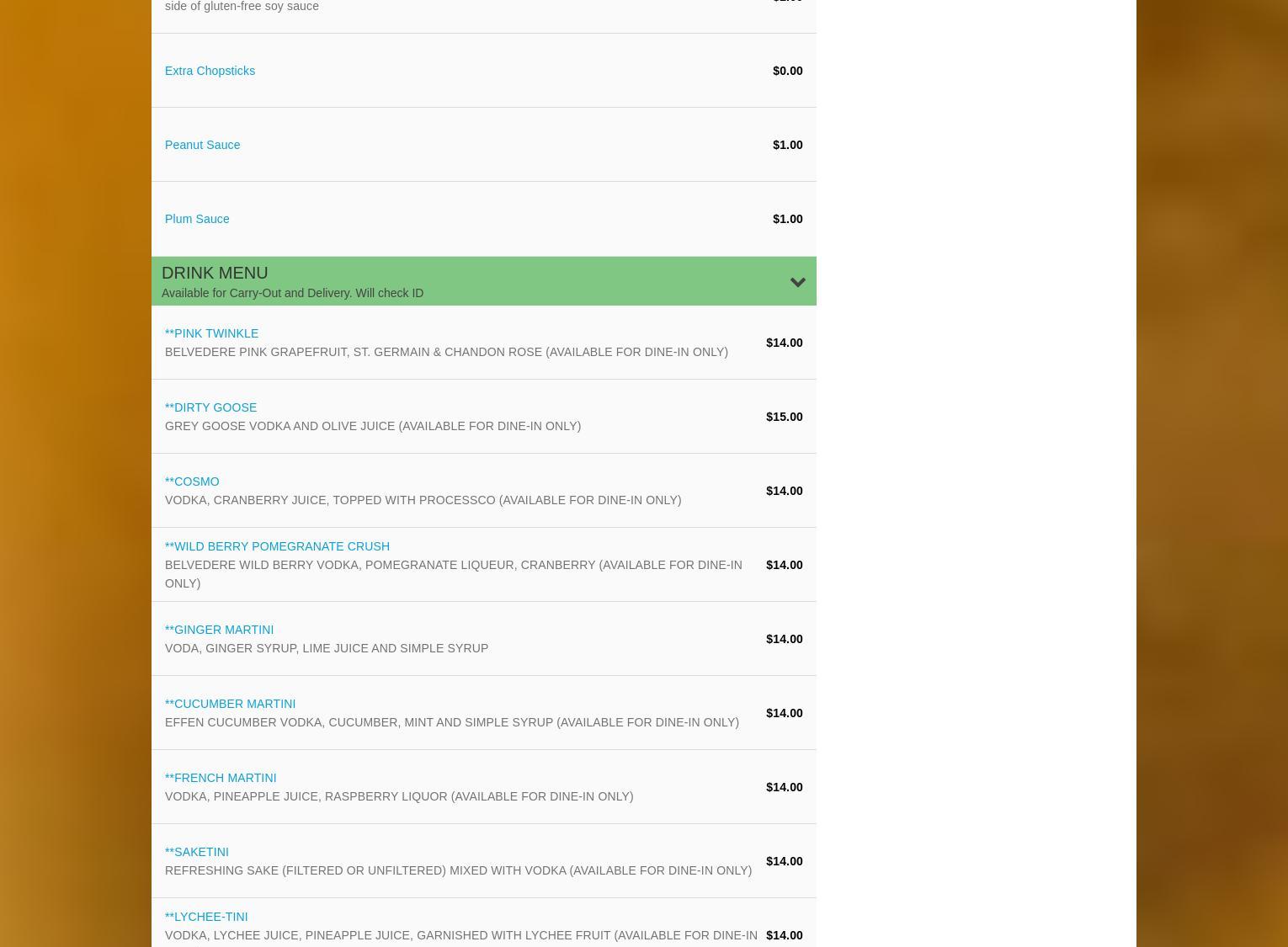Click the DRINK MENU heading
The image size is (1288, 947).
point(215,273)
